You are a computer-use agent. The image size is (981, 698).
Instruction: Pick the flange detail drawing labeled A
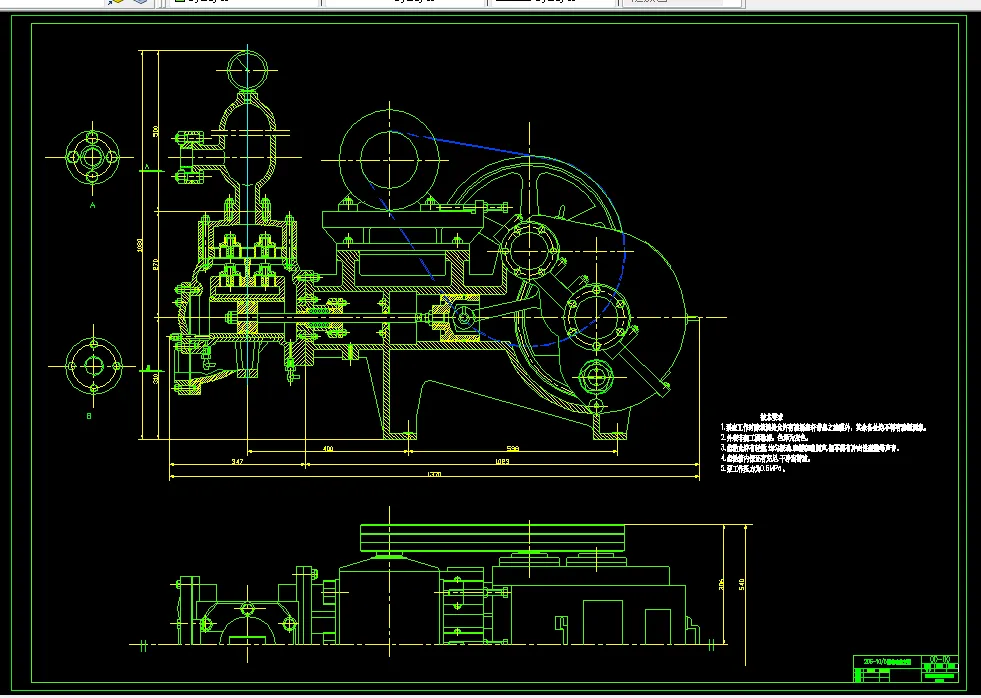93,157
